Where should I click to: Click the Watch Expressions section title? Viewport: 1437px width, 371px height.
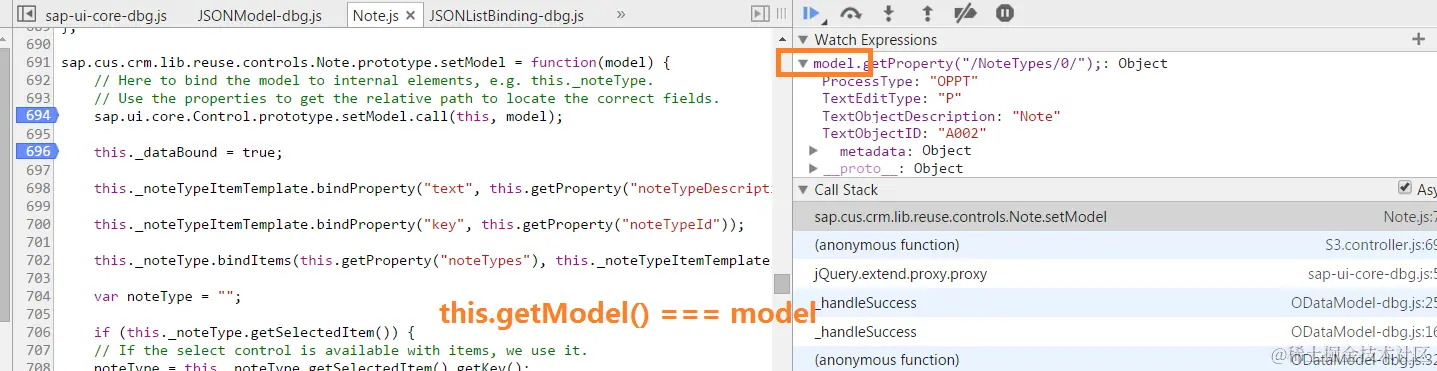[x=876, y=39]
